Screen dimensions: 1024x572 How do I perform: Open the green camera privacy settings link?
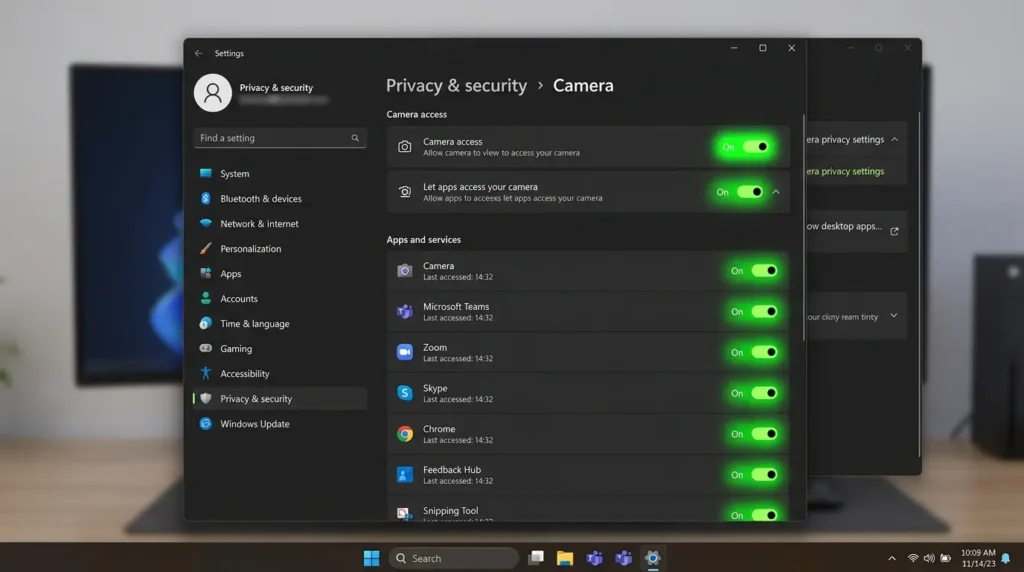point(845,172)
